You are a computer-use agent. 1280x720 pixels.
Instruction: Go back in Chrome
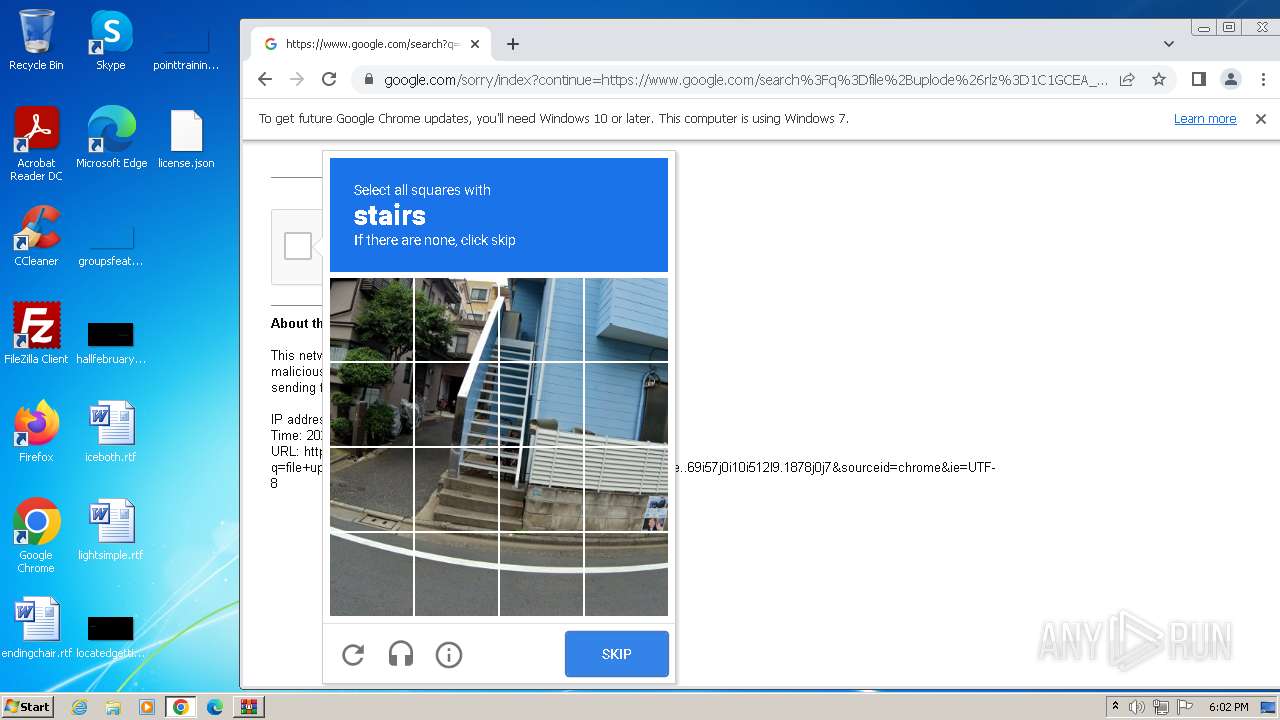265,79
